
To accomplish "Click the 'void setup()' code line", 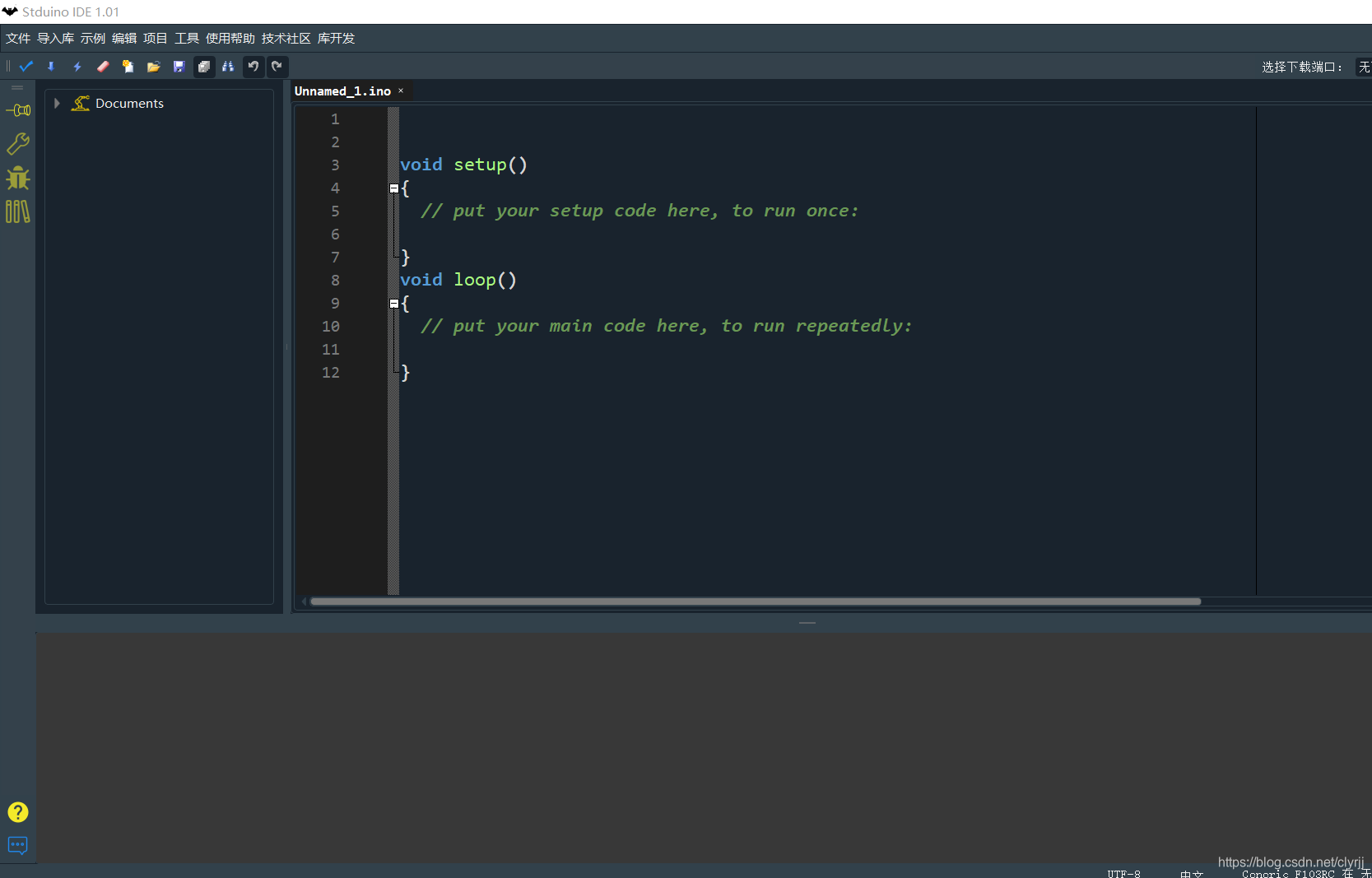I will (463, 165).
